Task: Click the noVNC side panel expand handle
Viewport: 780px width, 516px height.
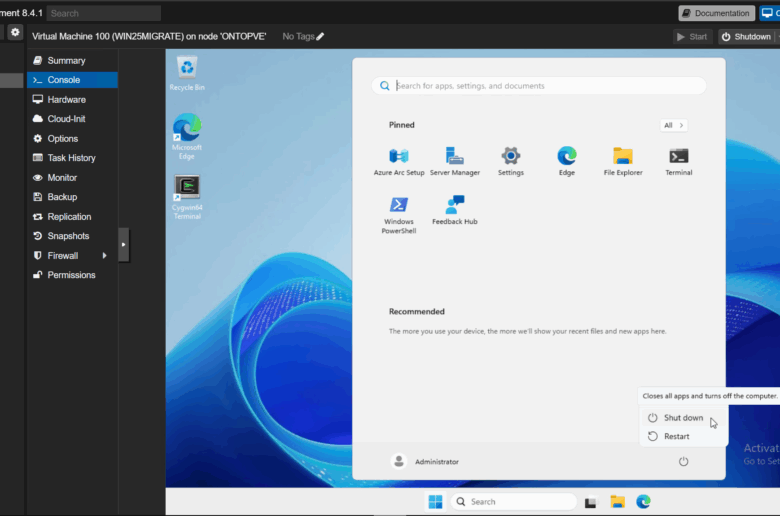Action: pos(123,245)
